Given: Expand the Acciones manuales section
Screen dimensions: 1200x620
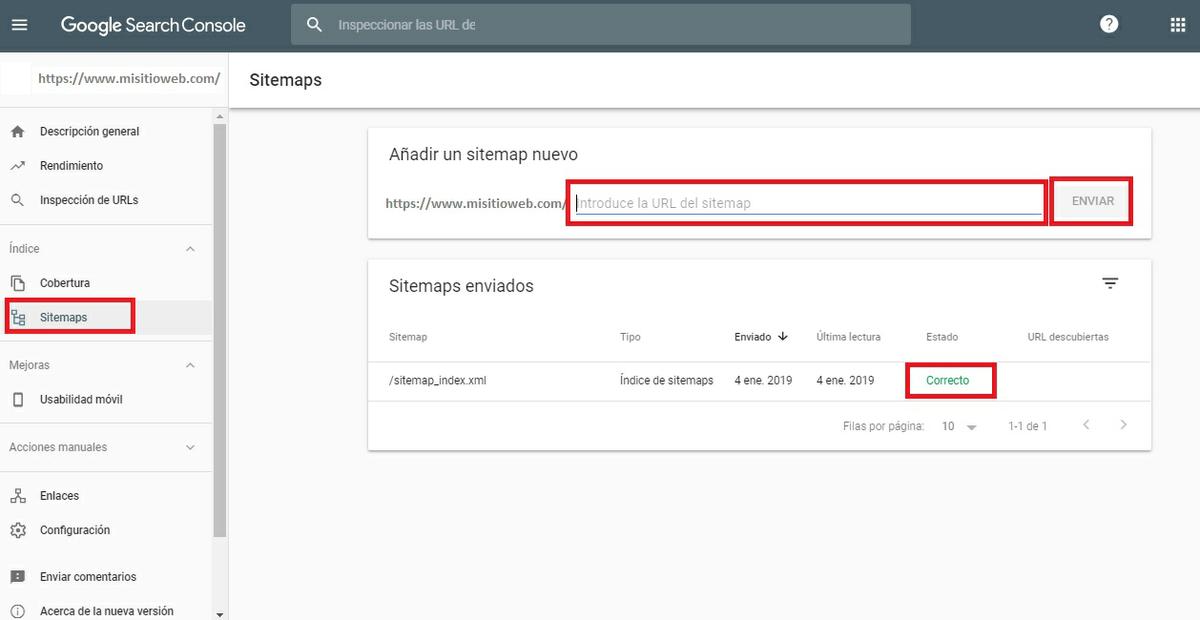Looking at the screenshot, I should coord(189,447).
